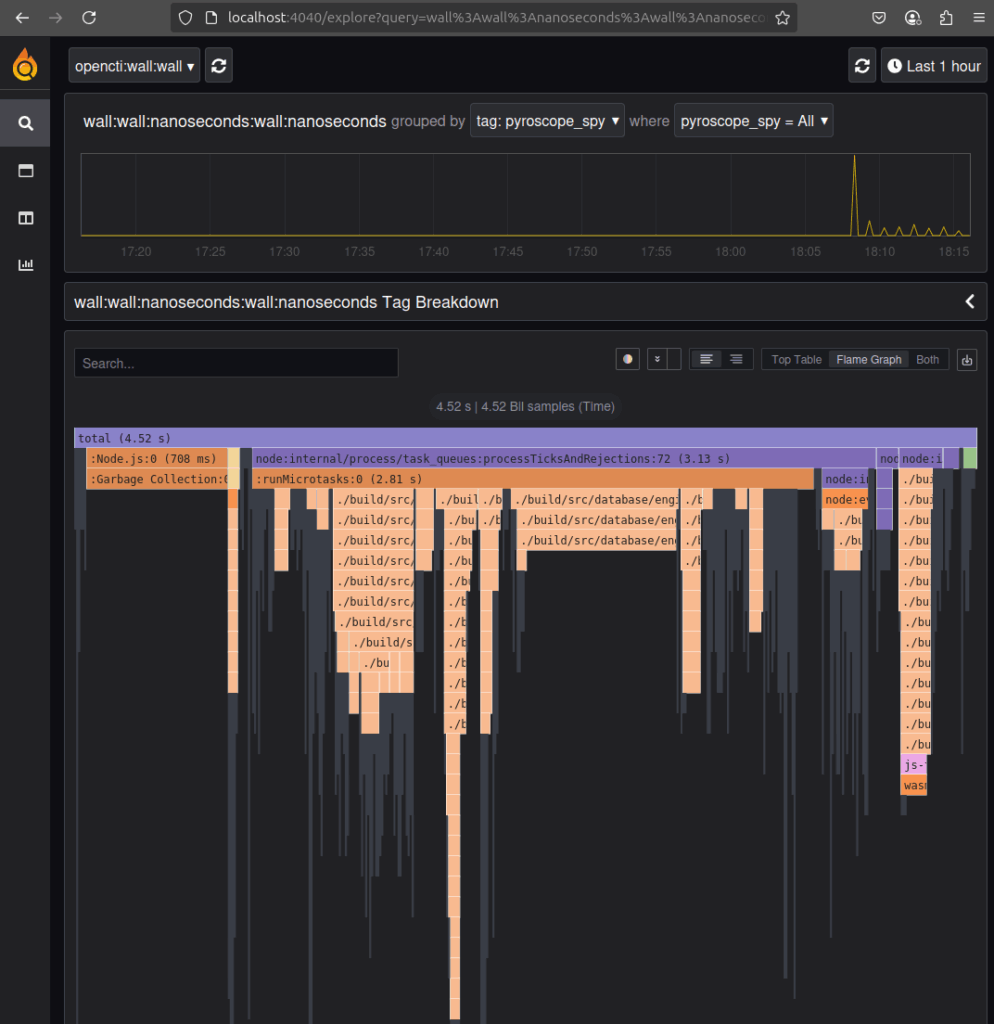Collapse frames using the double-chevron icon
The image size is (994, 1024).
tap(656, 358)
